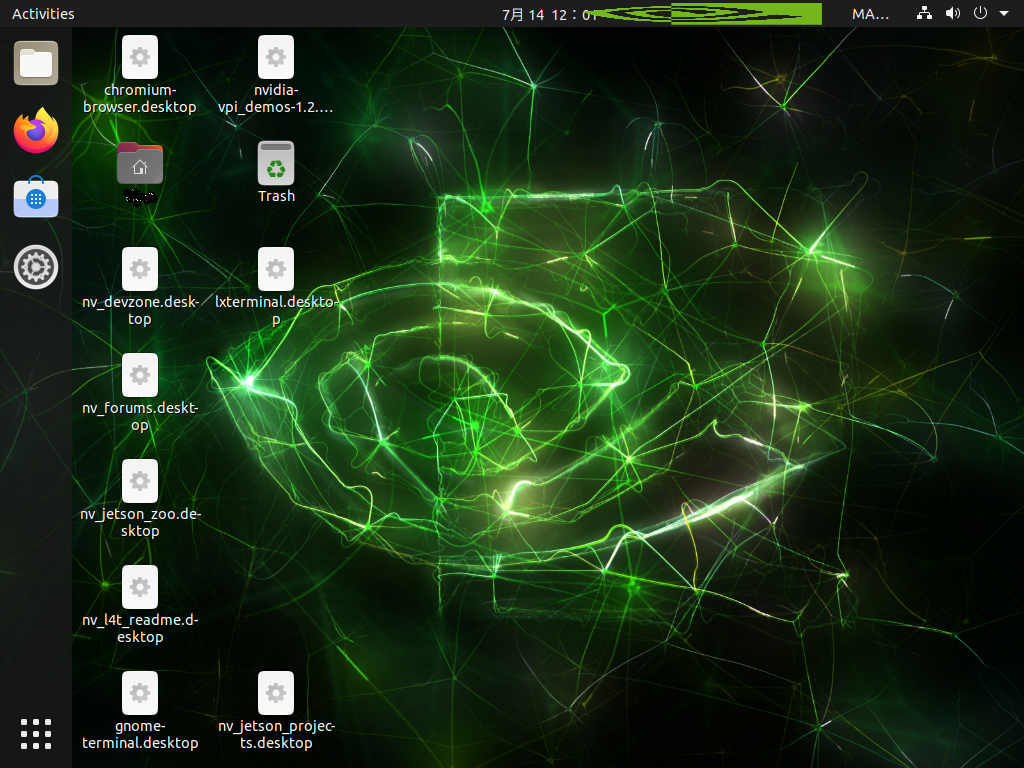
Task: Open Ubuntu Software store from dock
Action: pos(36,198)
